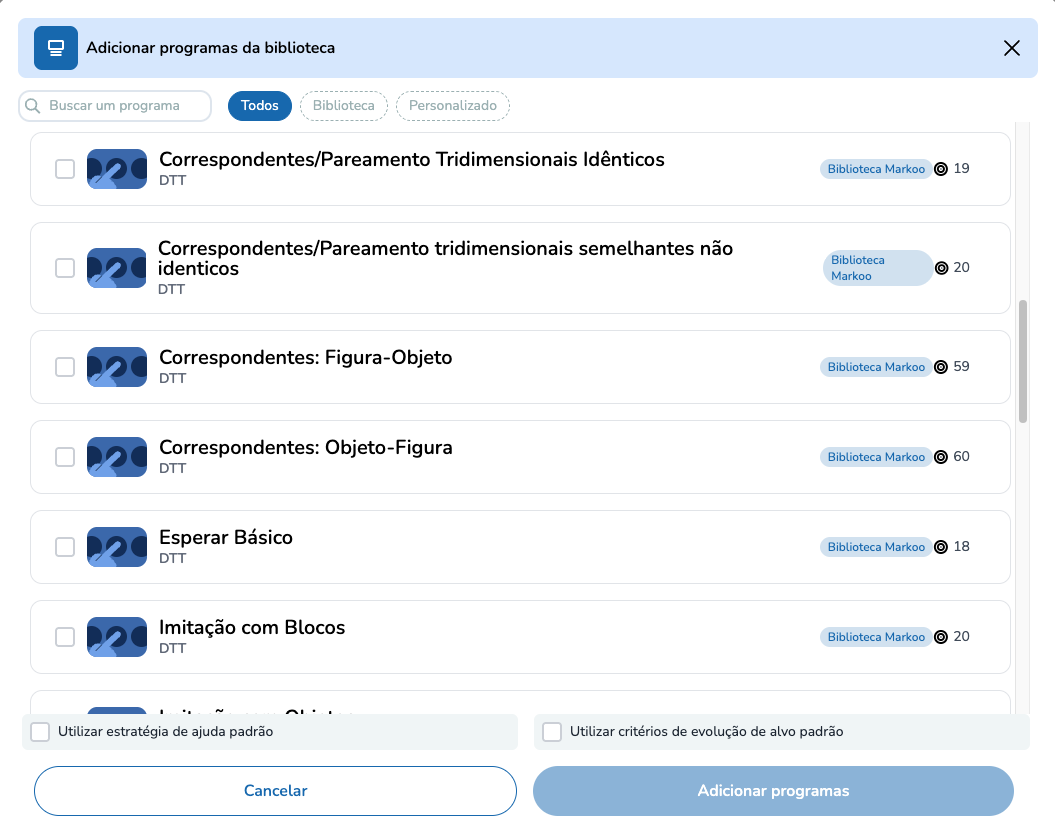Click the Correspondentes: Objeto-Figura program icon
1055x827 pixels.
(x=117, y=457)
